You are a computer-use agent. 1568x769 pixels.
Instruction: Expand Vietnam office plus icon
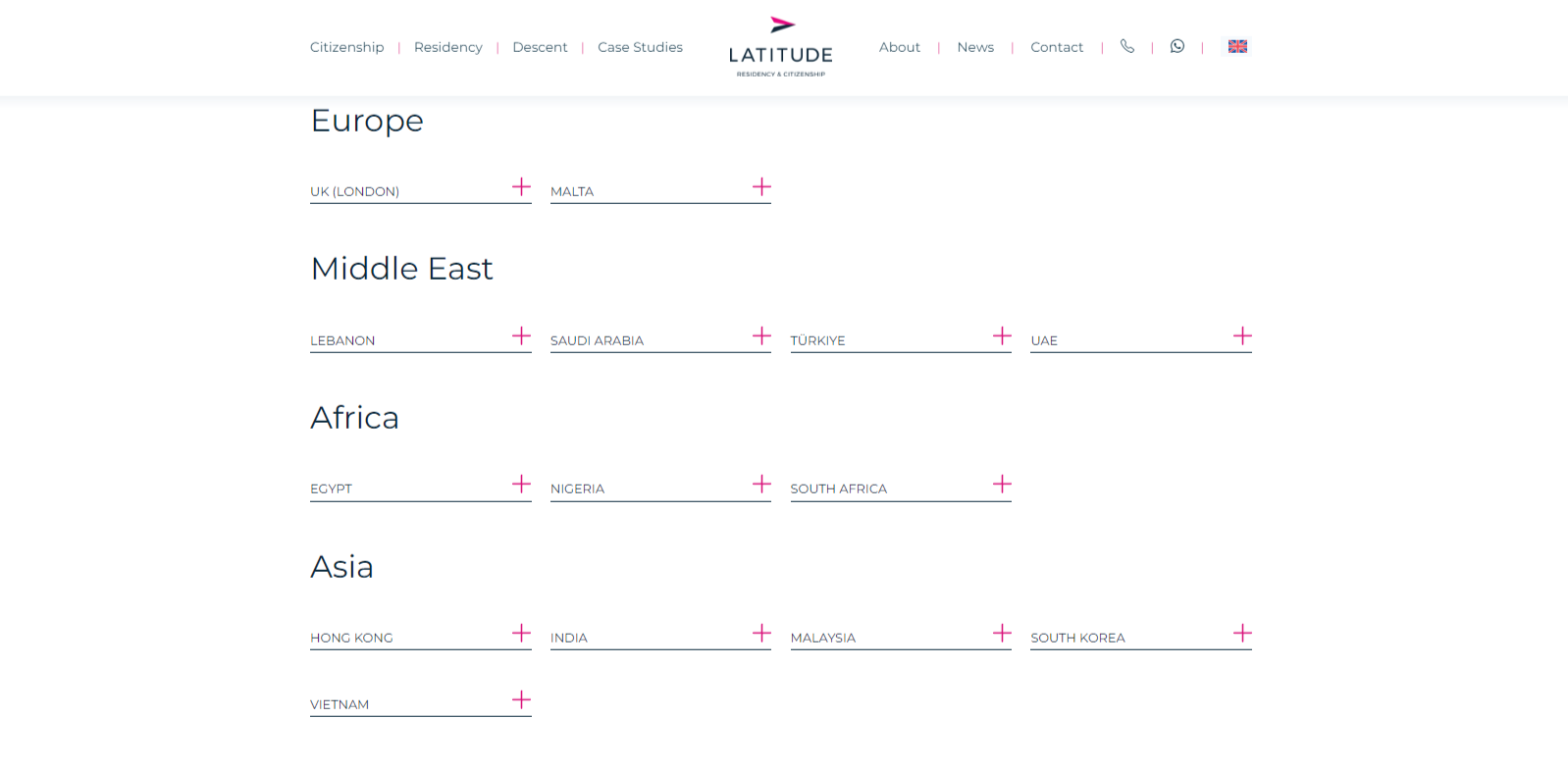pyautogui.click(x=521, y=700)
